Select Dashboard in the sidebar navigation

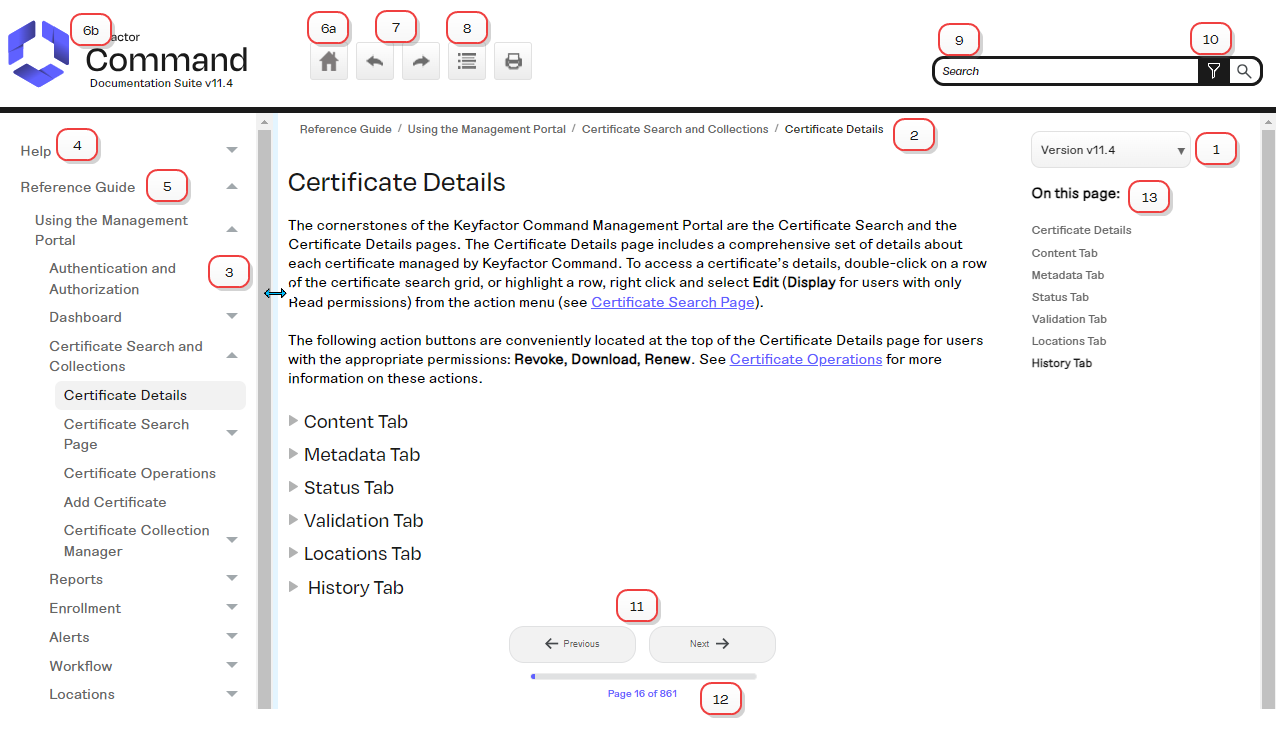[85, 317]
